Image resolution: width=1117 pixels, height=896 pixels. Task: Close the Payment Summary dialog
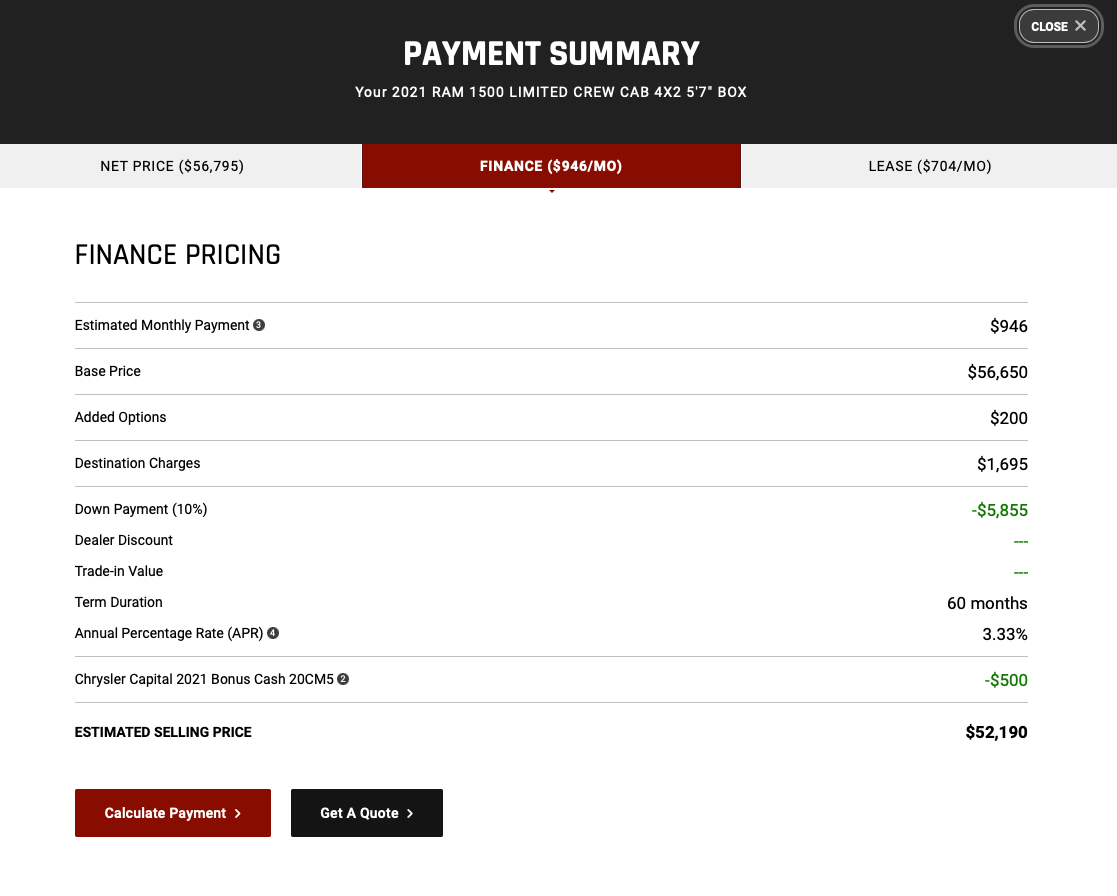(x=1058, y=26)
